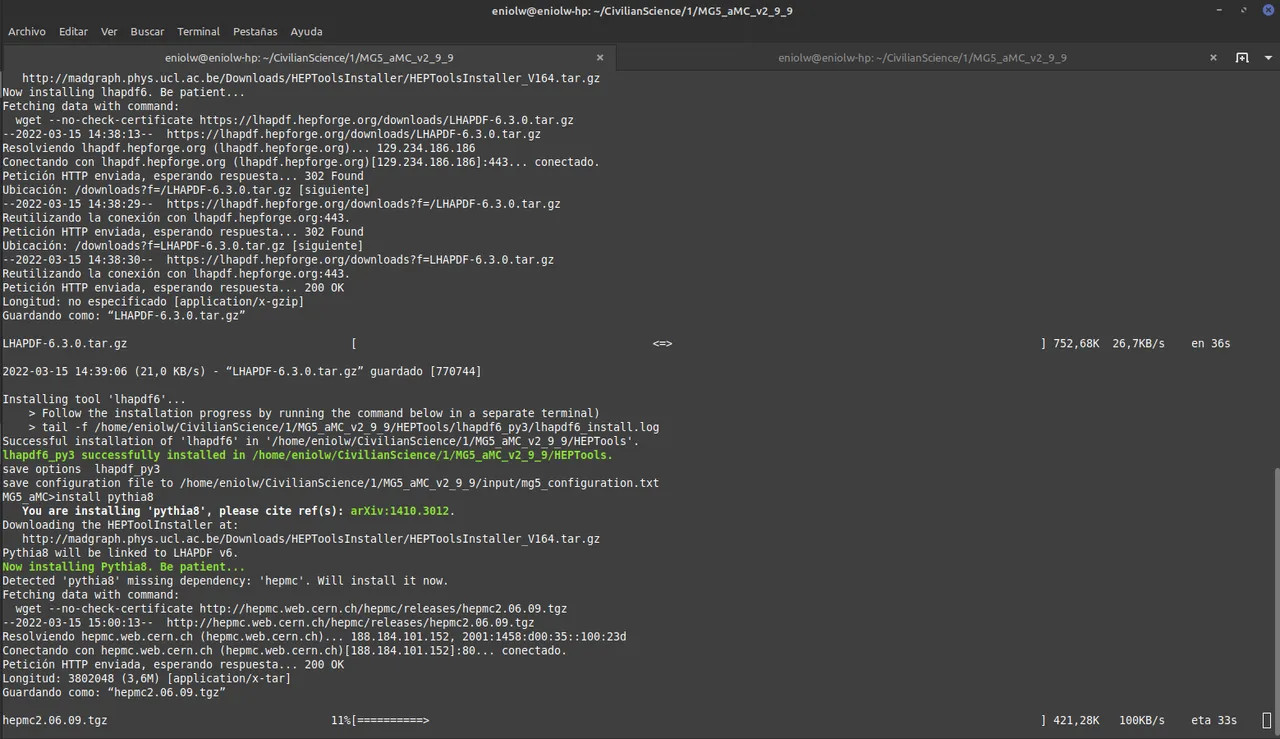The width and height of the screenshot is (1280, 739).
Task: Click the 'Conectando con lhapdf.hepforge.org' line
Action: pyautogui.click(x=301, y=162)
